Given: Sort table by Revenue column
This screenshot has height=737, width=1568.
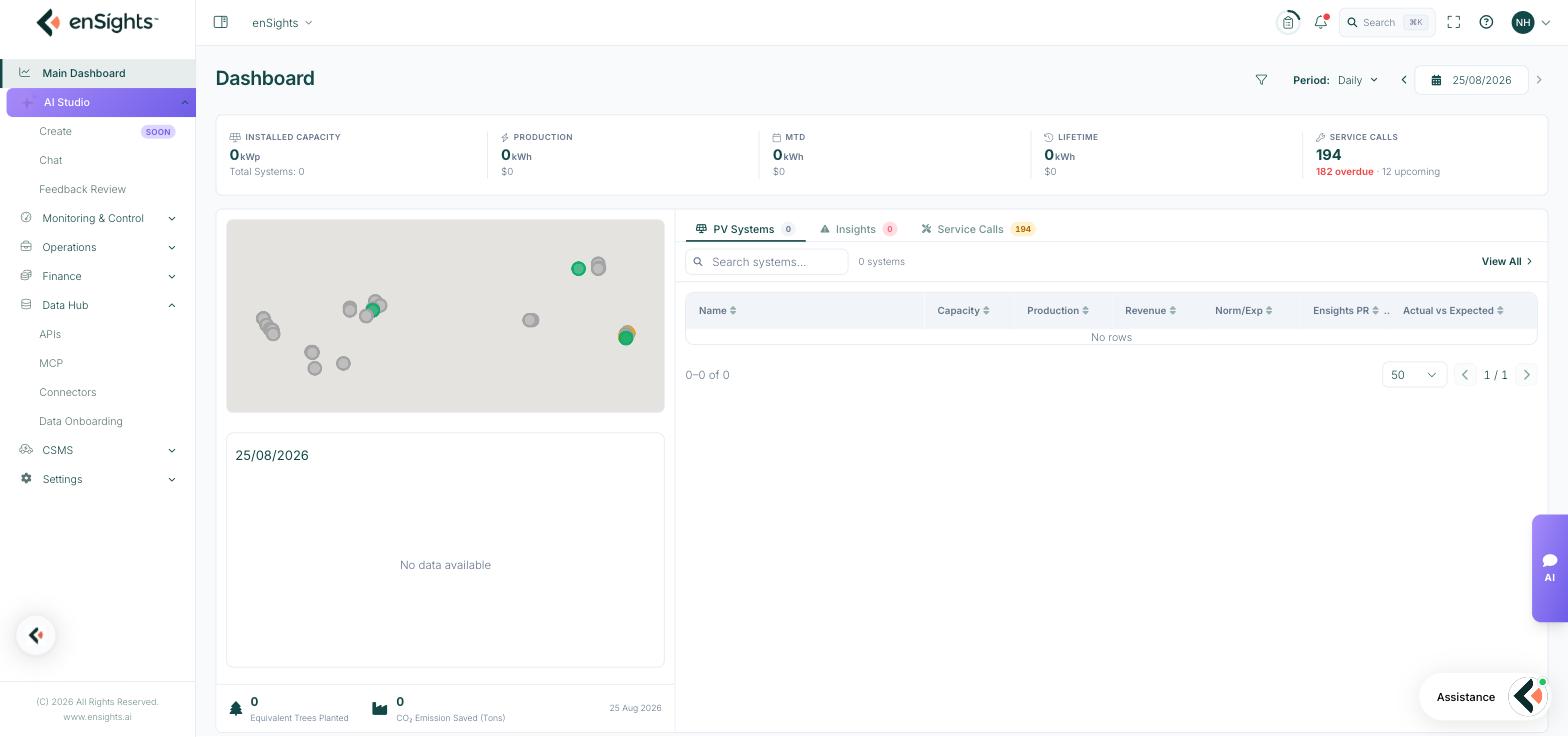Looking at the screenshot, I should (1150, 310).
